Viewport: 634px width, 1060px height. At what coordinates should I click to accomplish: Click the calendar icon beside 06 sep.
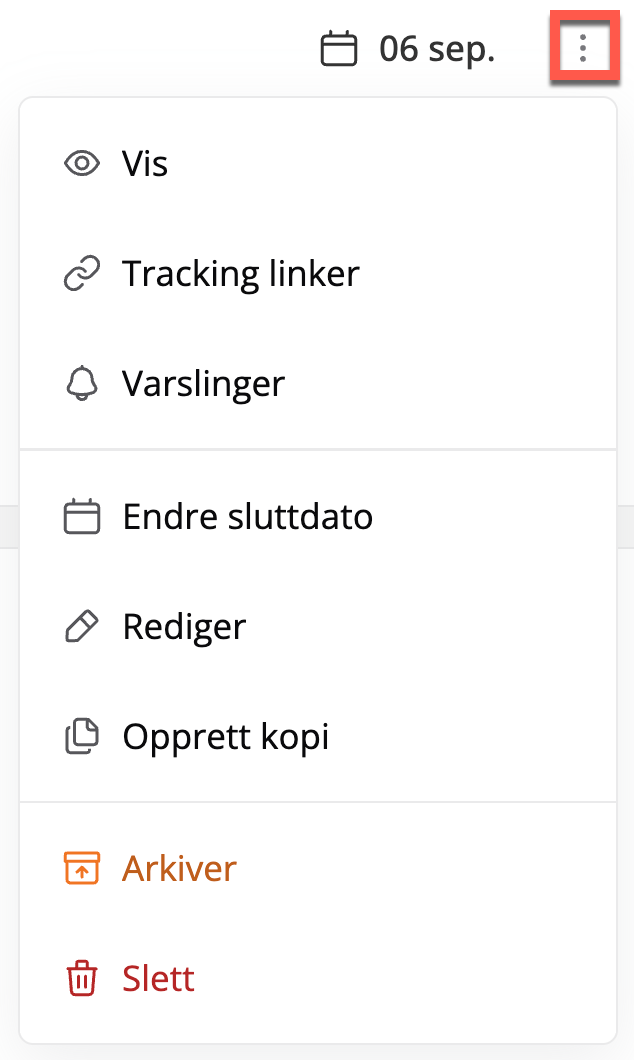[x=339, y=49]
